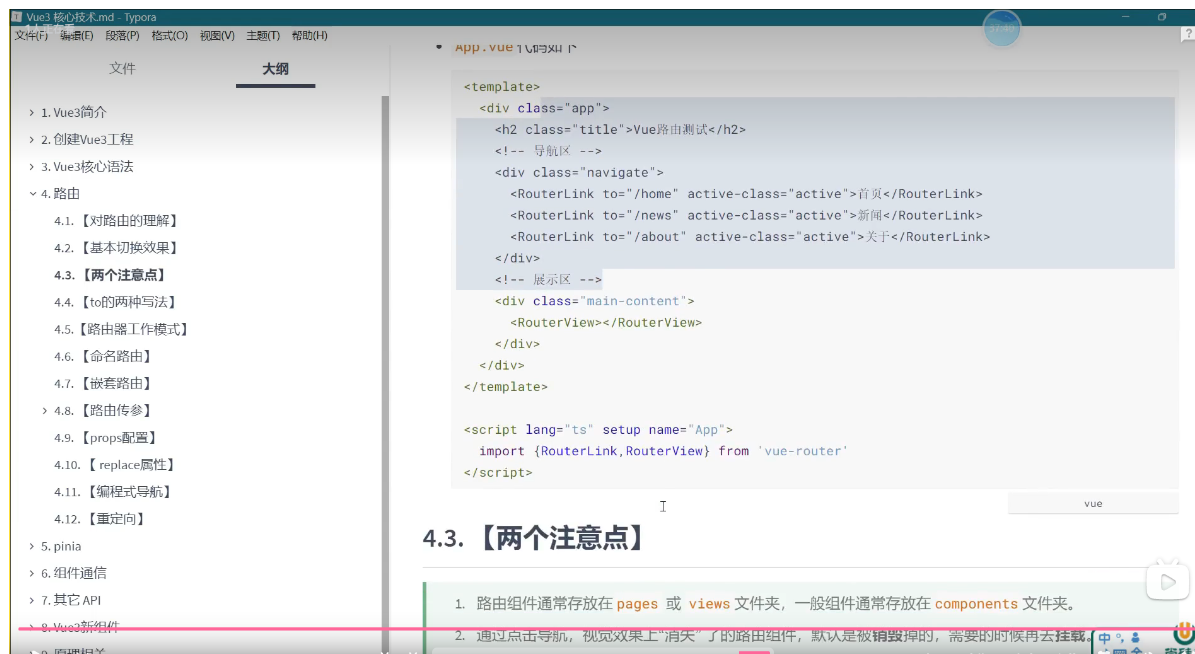
Task: Click the 'components' inline code word
Action: coord(976,604)
